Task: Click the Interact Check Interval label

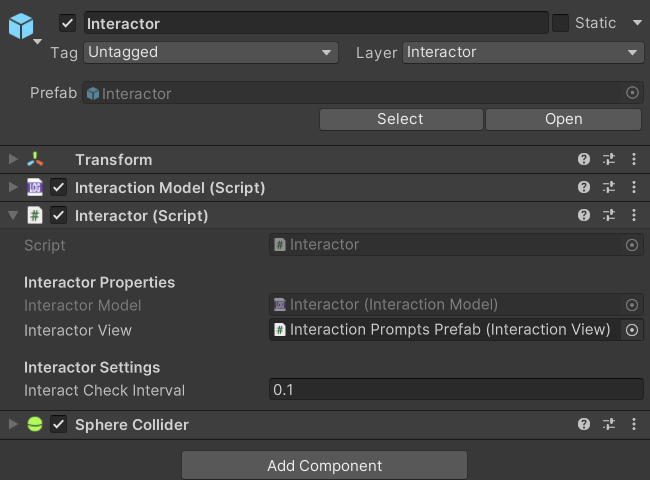Action: click(x=104, y=390)
